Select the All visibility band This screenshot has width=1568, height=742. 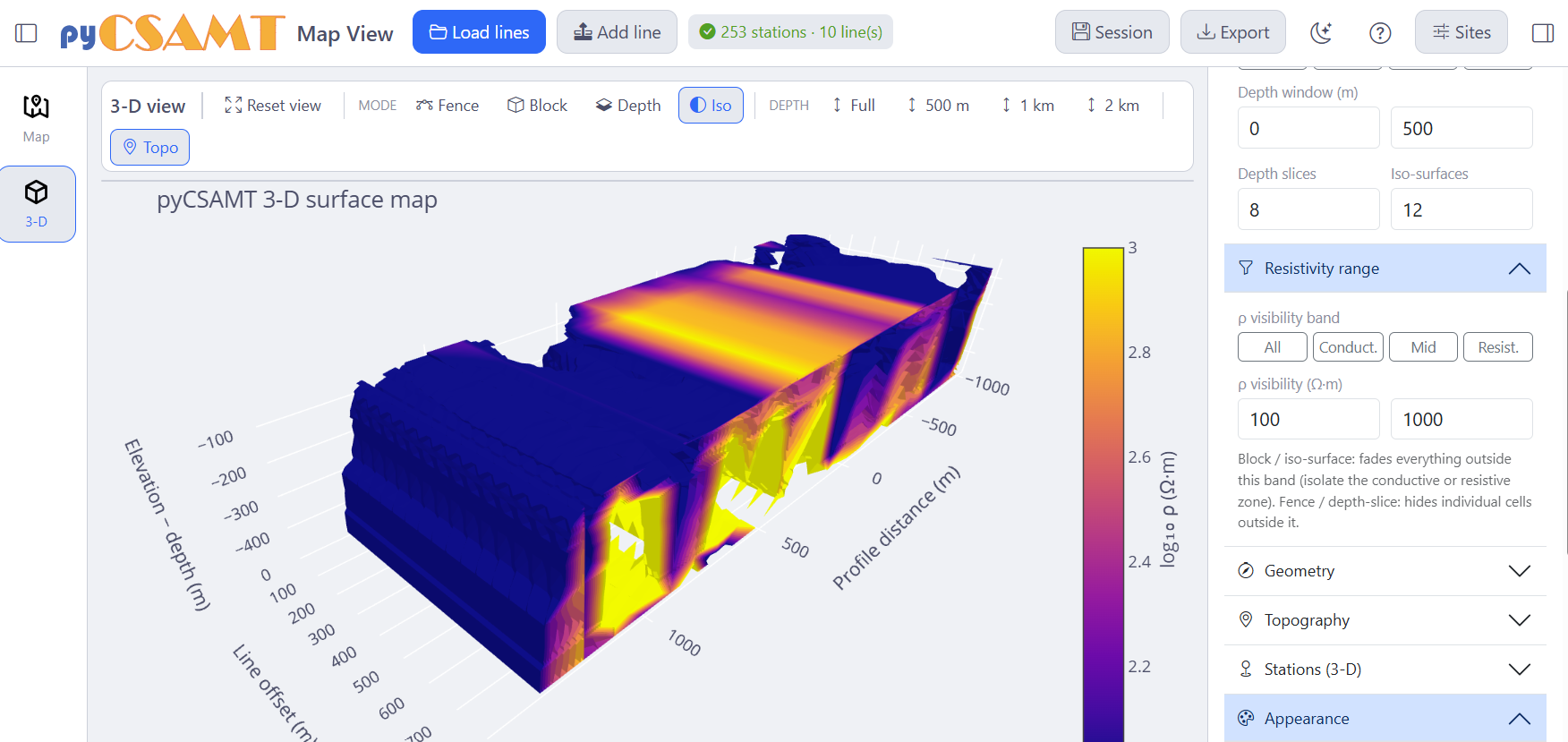1273,347
